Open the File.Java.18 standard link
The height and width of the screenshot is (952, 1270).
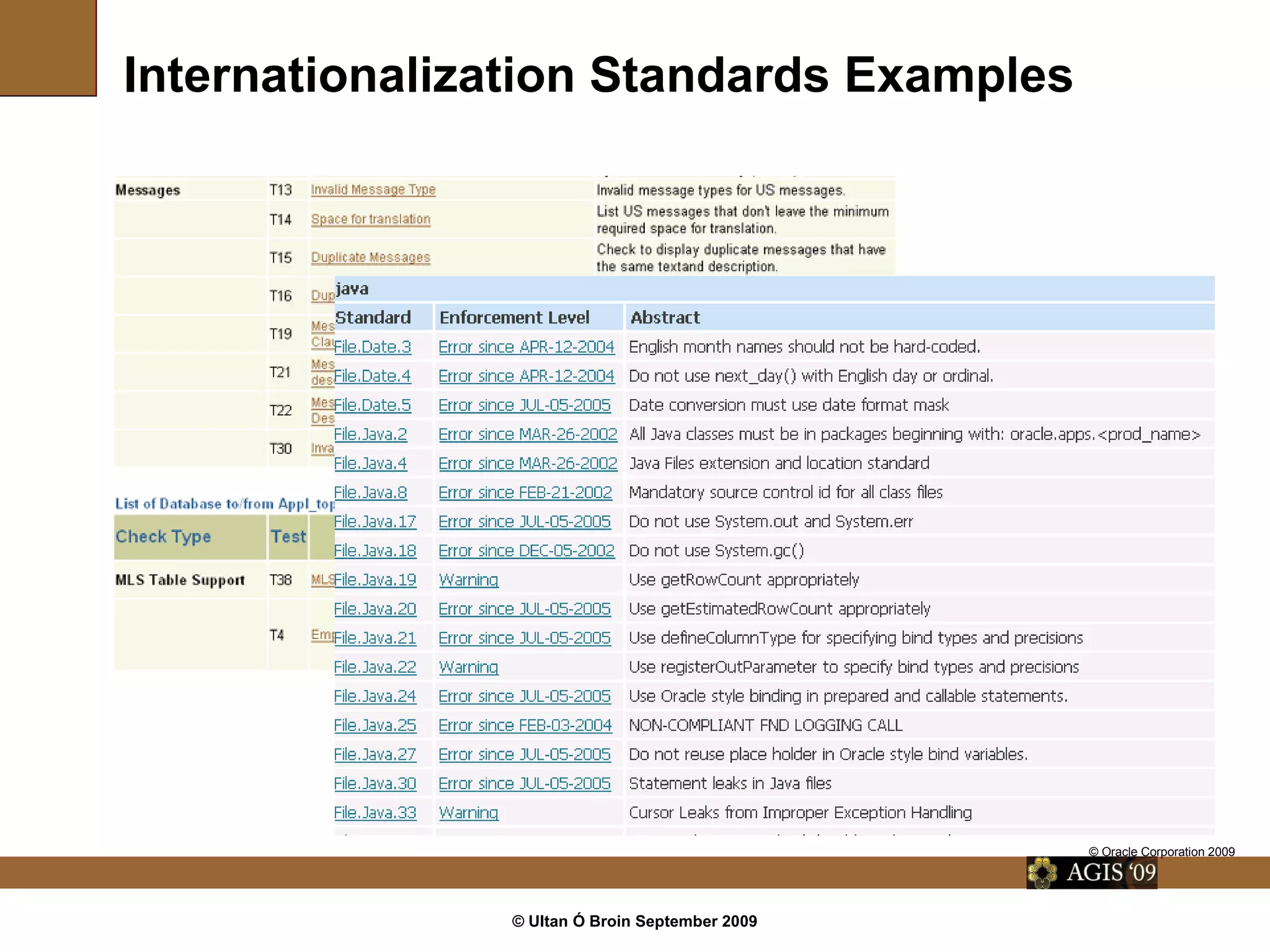(375, 550)
